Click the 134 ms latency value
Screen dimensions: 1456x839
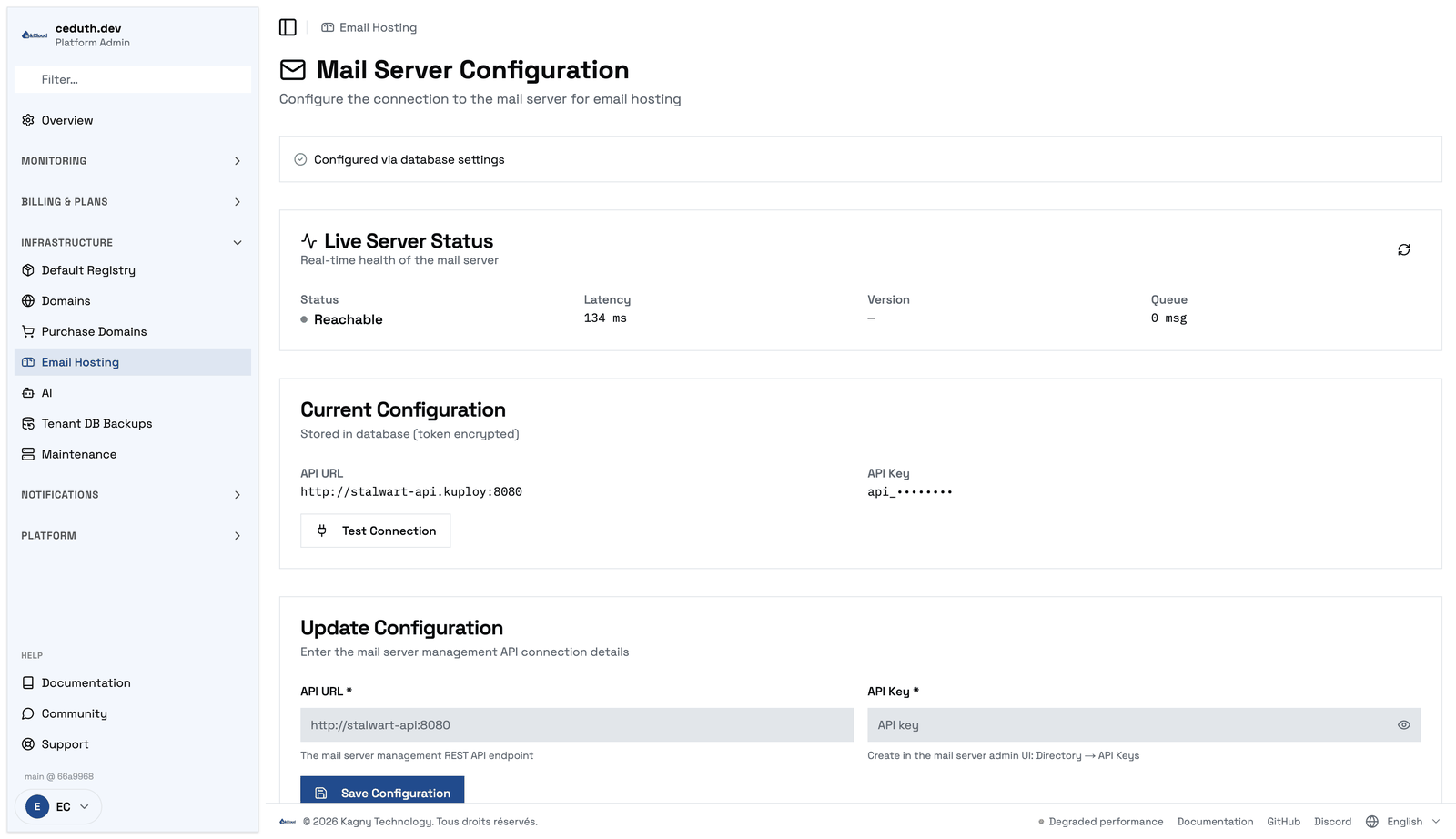(605, 318)
